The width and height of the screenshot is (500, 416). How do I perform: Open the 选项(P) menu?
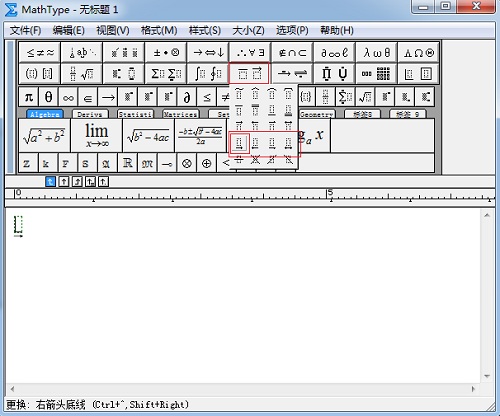[x=292, y=31]
